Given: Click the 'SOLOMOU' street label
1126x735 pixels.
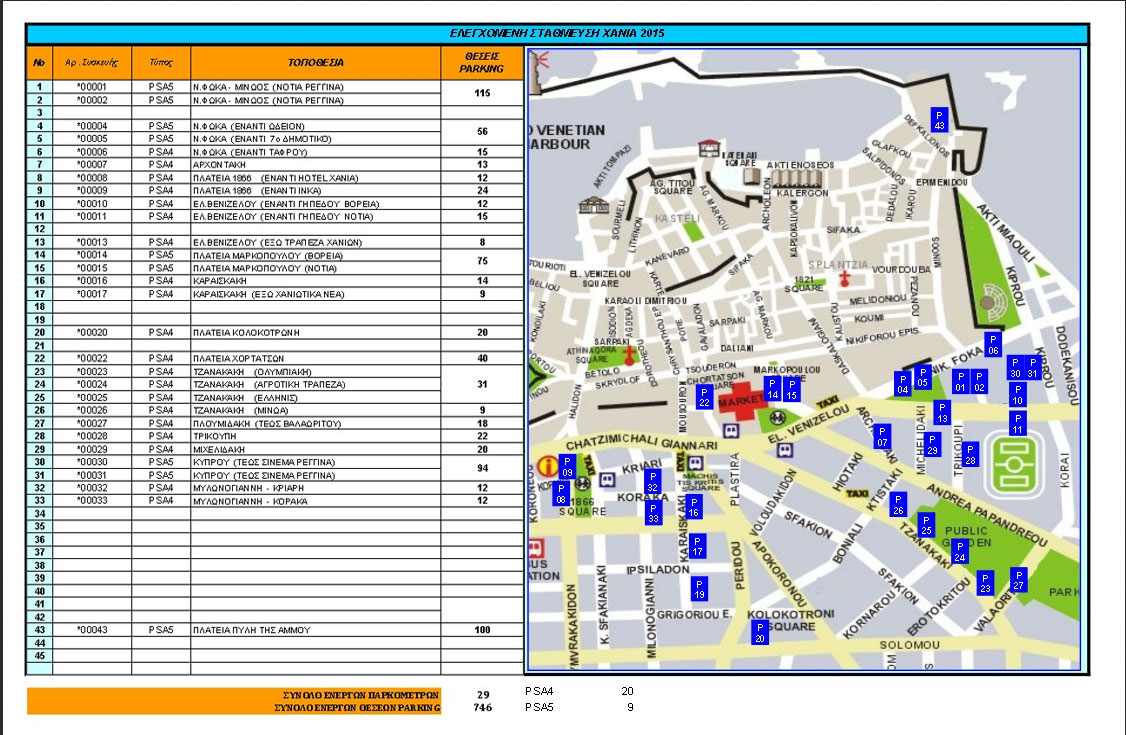Looking at the screenshot, I should (909, 645).
